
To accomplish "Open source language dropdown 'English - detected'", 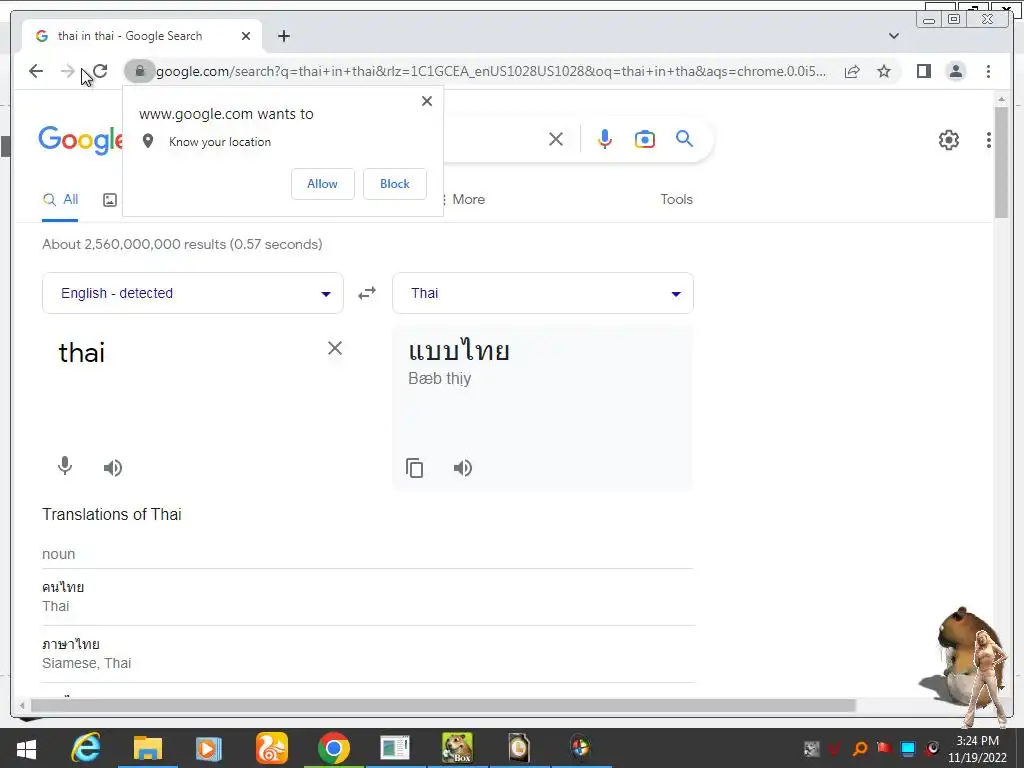I will coord(193,293).
